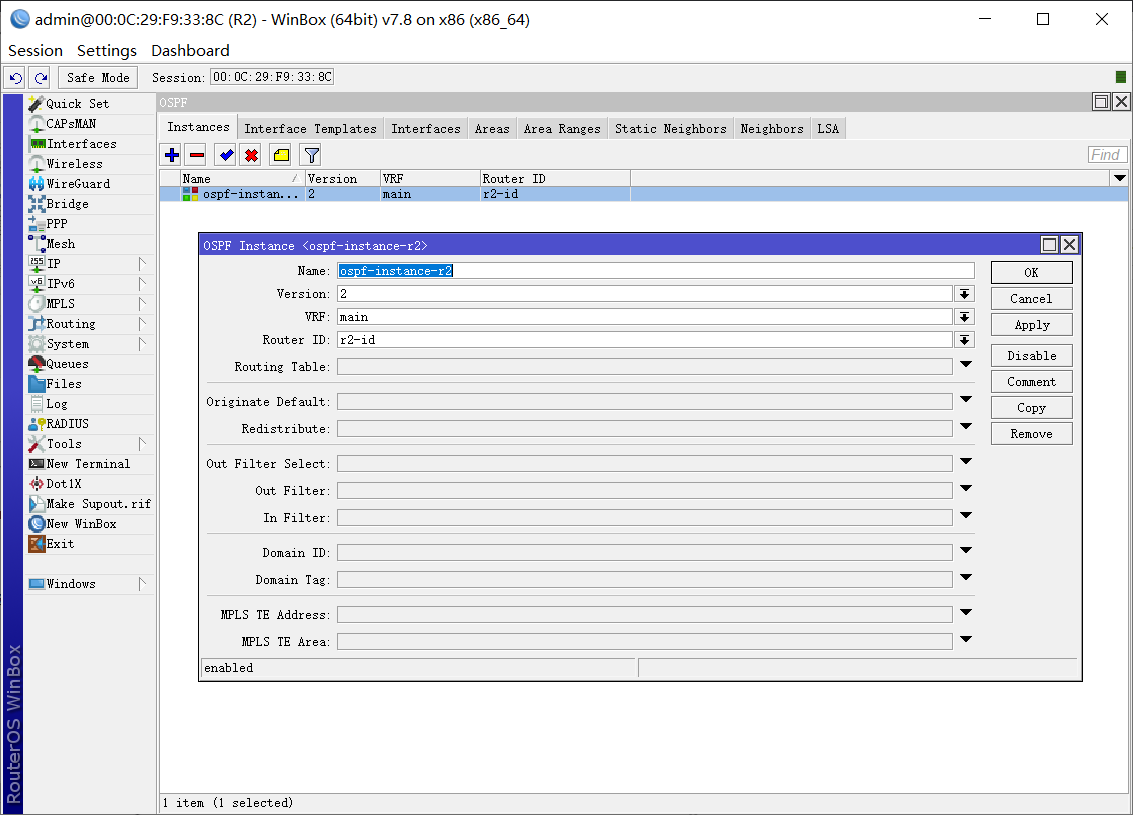Screen dimensions: 1133x815
Task: Open Interfaces in the left sidebar menu
Action: 90,144
